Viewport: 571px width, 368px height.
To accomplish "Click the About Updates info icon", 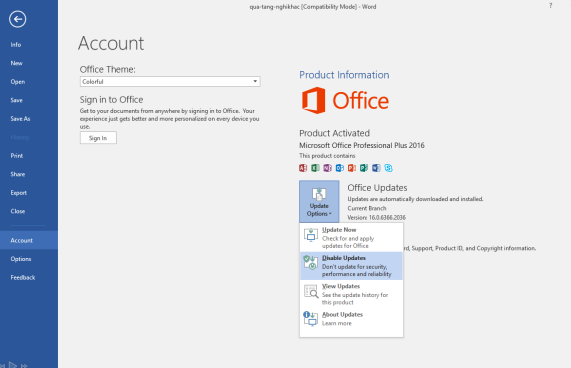I will pyautogui.click(x=310, y=318).
